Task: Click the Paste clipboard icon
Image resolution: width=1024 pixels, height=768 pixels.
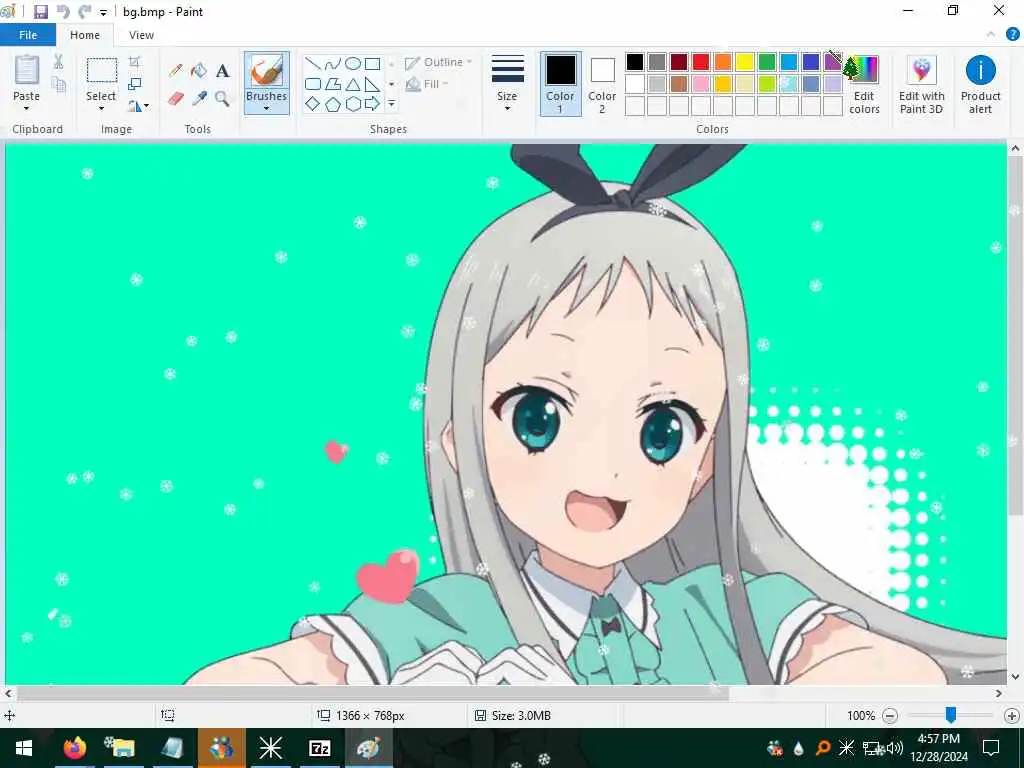Action: point(27,69)
